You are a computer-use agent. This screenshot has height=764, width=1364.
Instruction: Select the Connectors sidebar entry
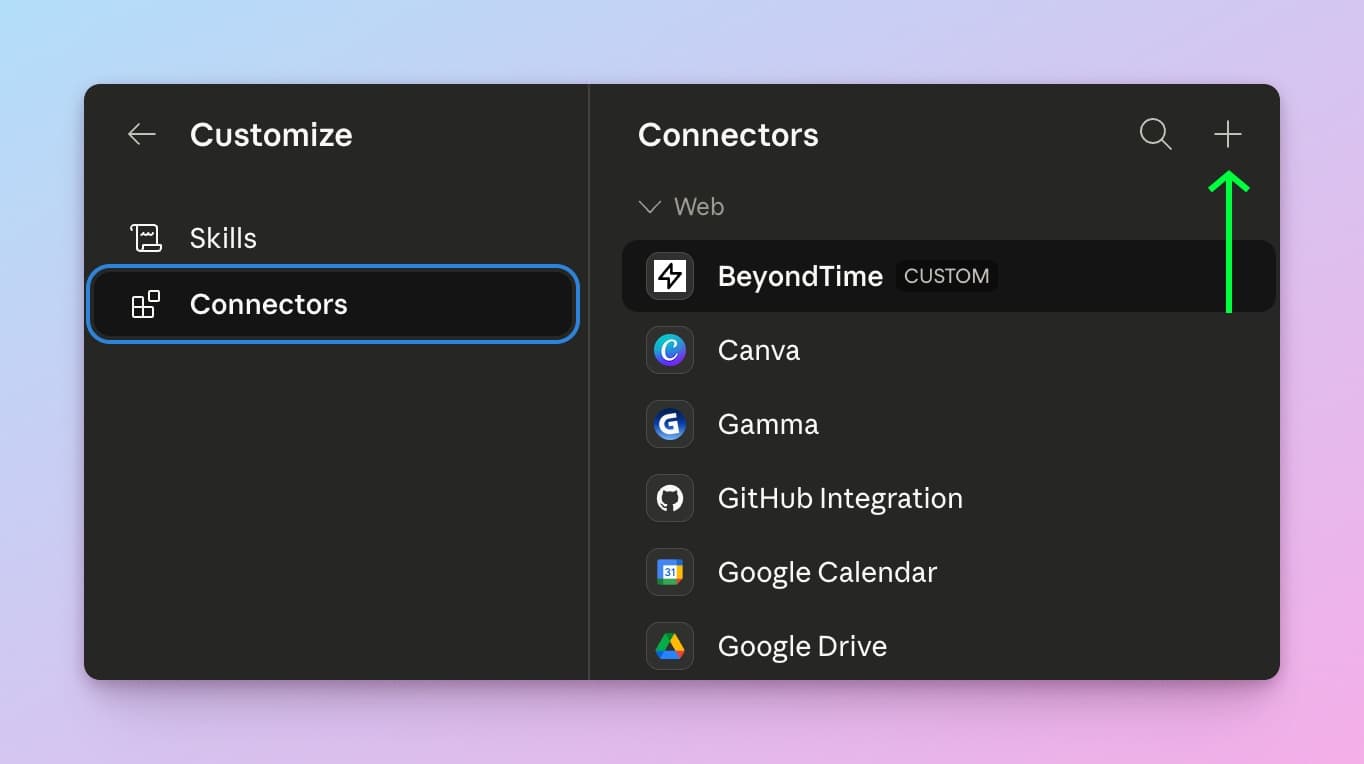click(x=268, y=304)
